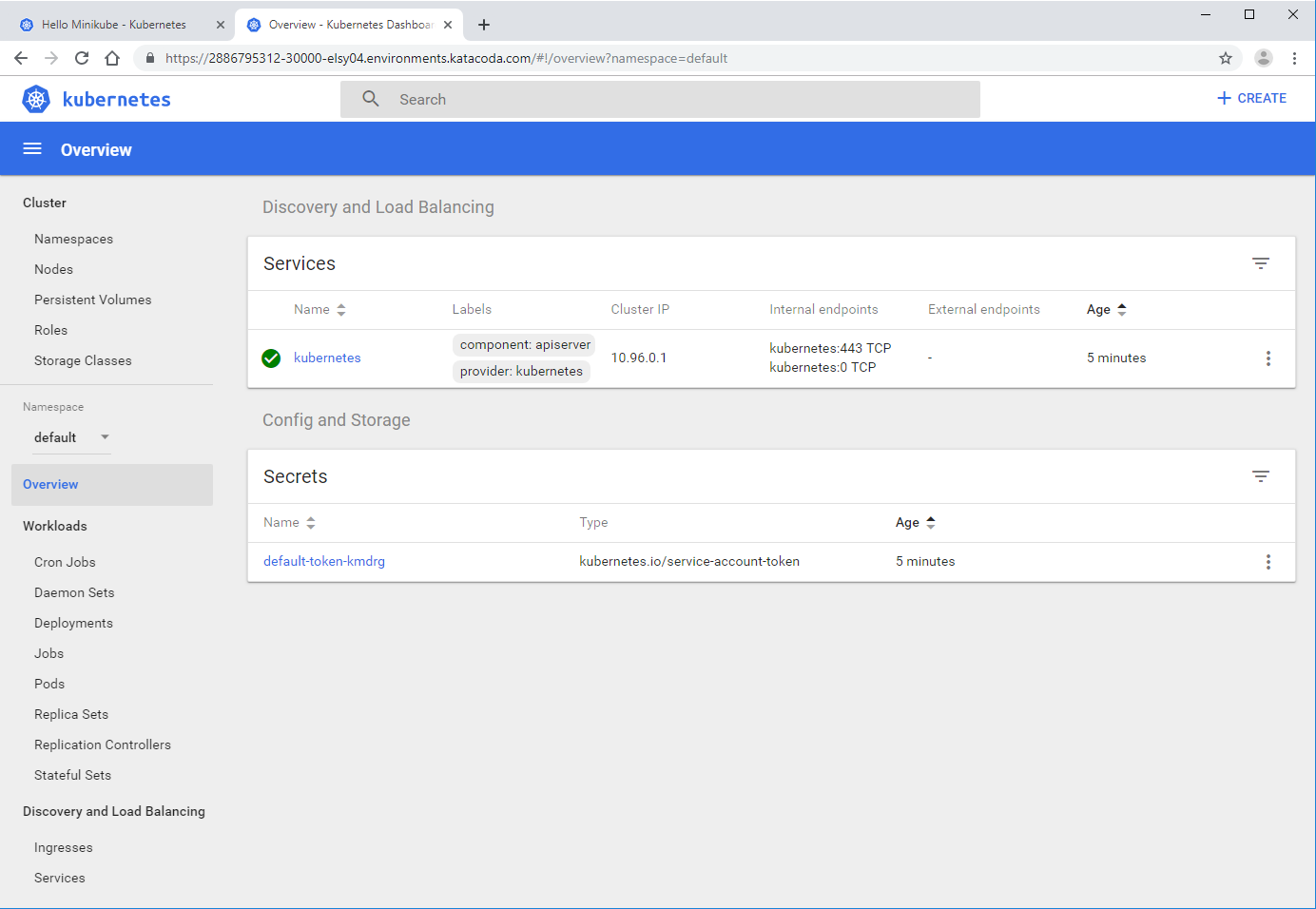Open the Chrome three-dot menu
1316x909 pixels.
(x=1294, y=58)
